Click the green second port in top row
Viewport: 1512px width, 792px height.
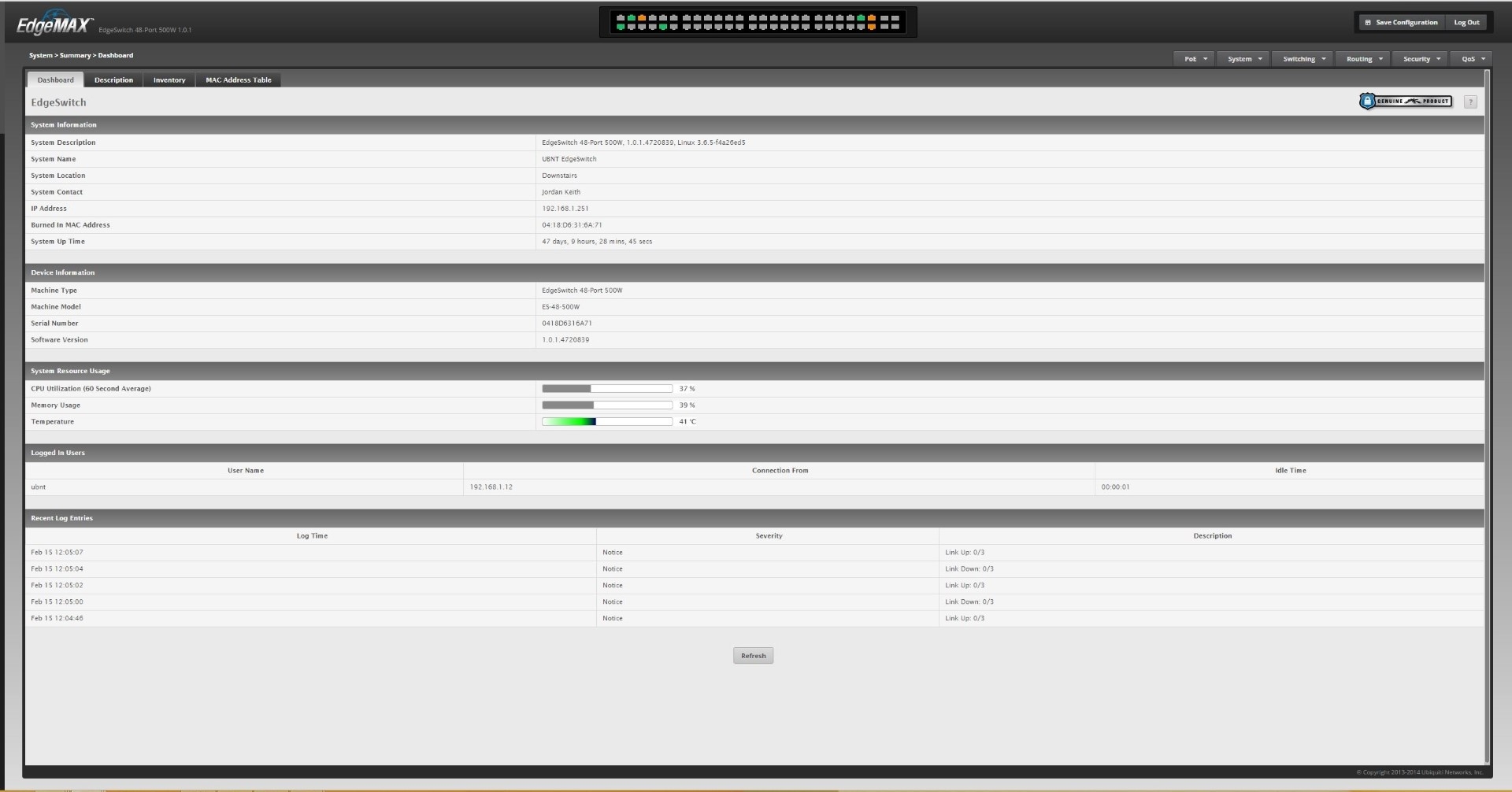[x=632, y=17]
